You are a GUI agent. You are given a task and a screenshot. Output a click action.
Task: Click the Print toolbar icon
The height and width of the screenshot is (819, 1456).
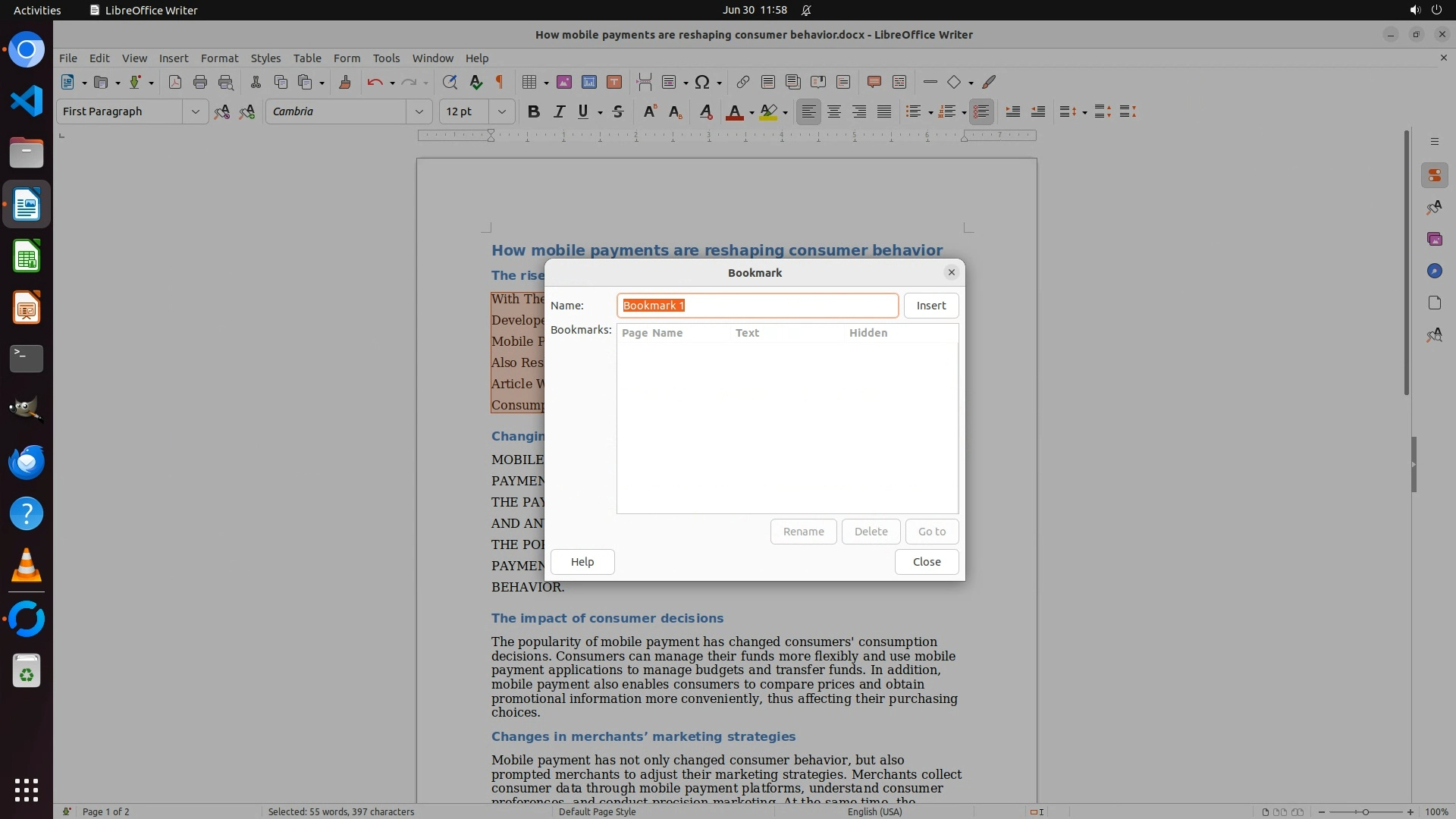(x=200, y=83)
